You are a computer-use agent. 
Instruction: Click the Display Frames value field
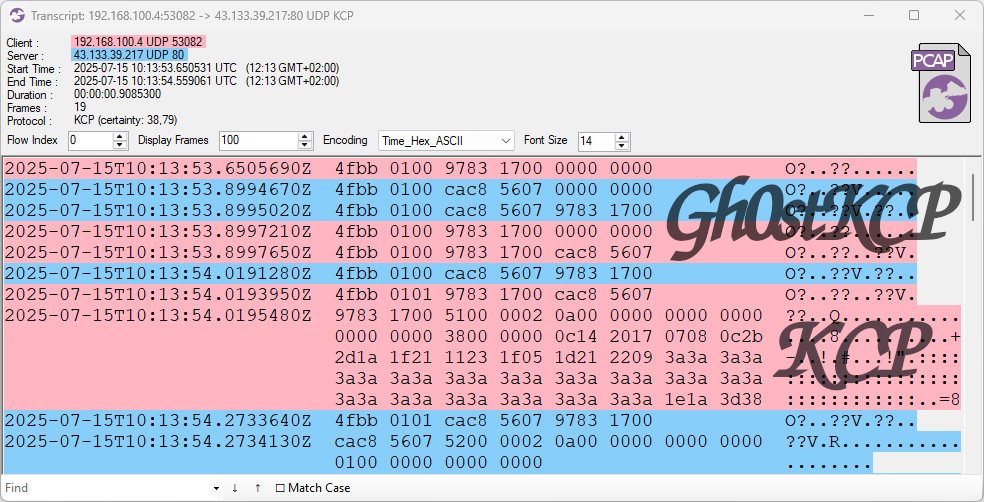[259, 141]
